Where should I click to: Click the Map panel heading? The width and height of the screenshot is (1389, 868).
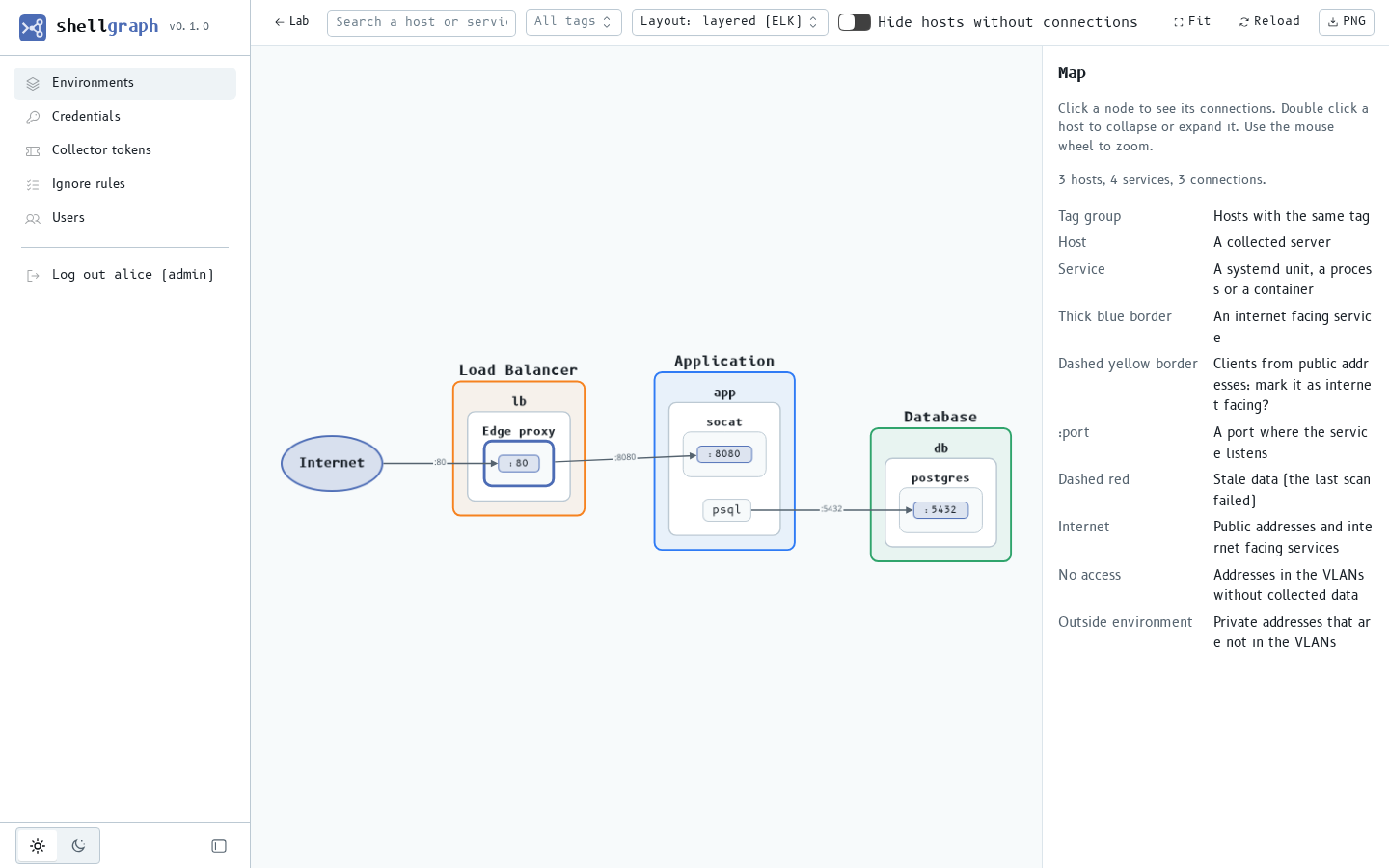coord(1072,73)
